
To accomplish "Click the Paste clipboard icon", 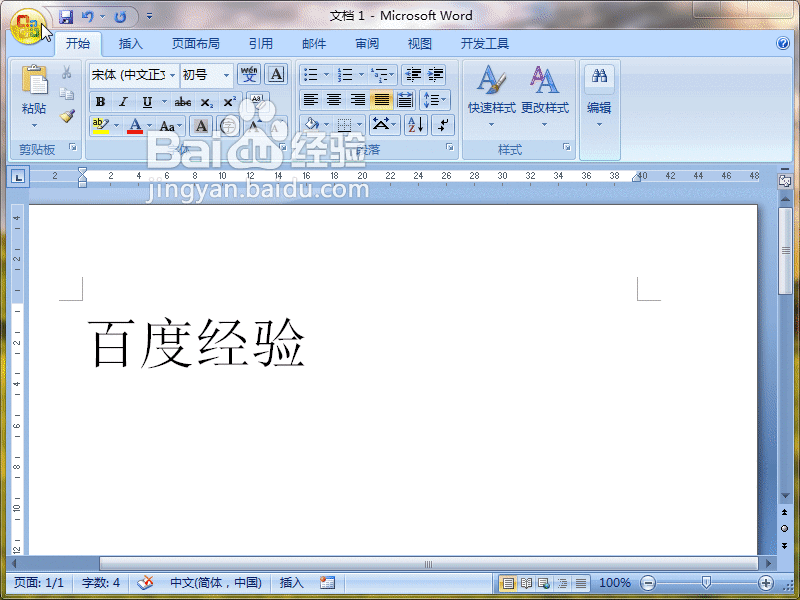I will [34, 81].
